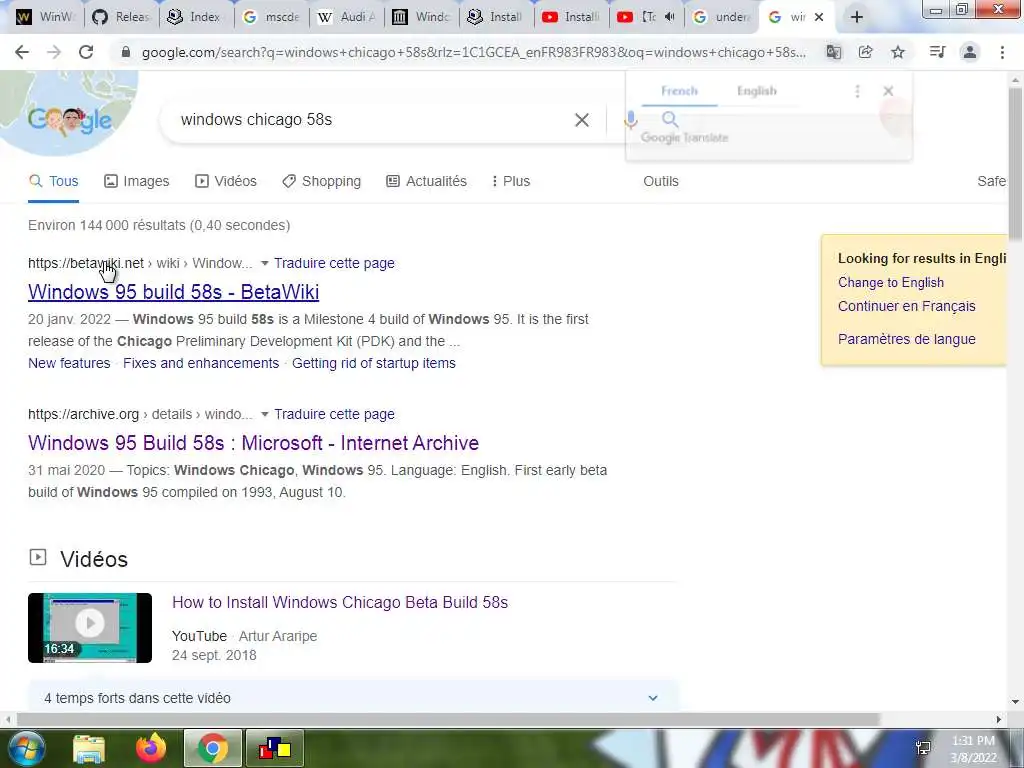Open Chrome's three-dot menu
The image size is (1024, 768).
coord(1002,52)
